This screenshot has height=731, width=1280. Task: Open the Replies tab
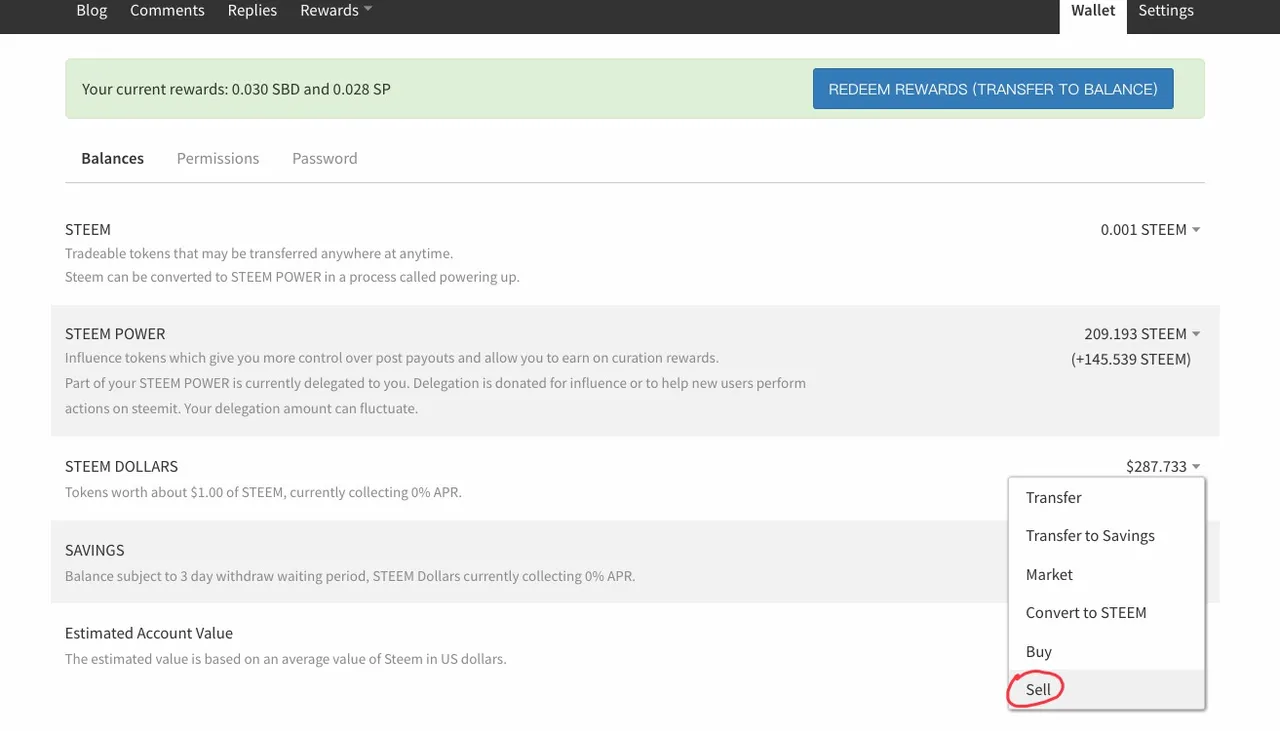coord(252,10)
